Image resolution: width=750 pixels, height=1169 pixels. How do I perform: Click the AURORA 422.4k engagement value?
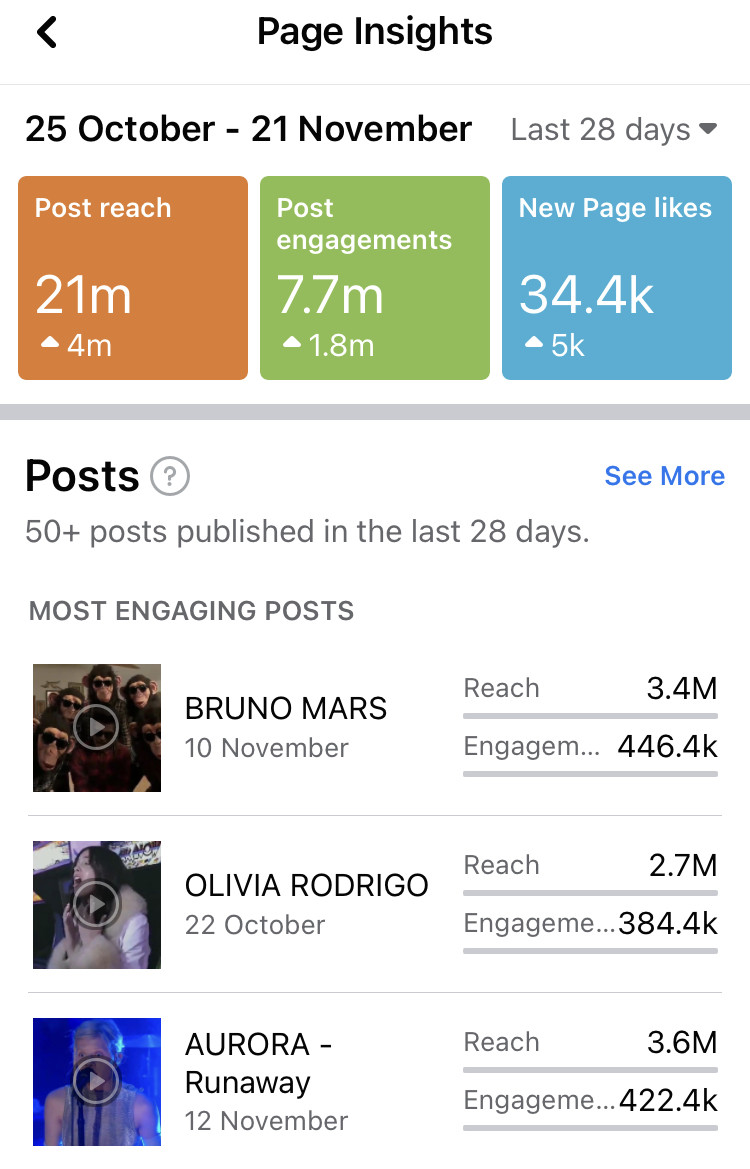coord(668,1101)
